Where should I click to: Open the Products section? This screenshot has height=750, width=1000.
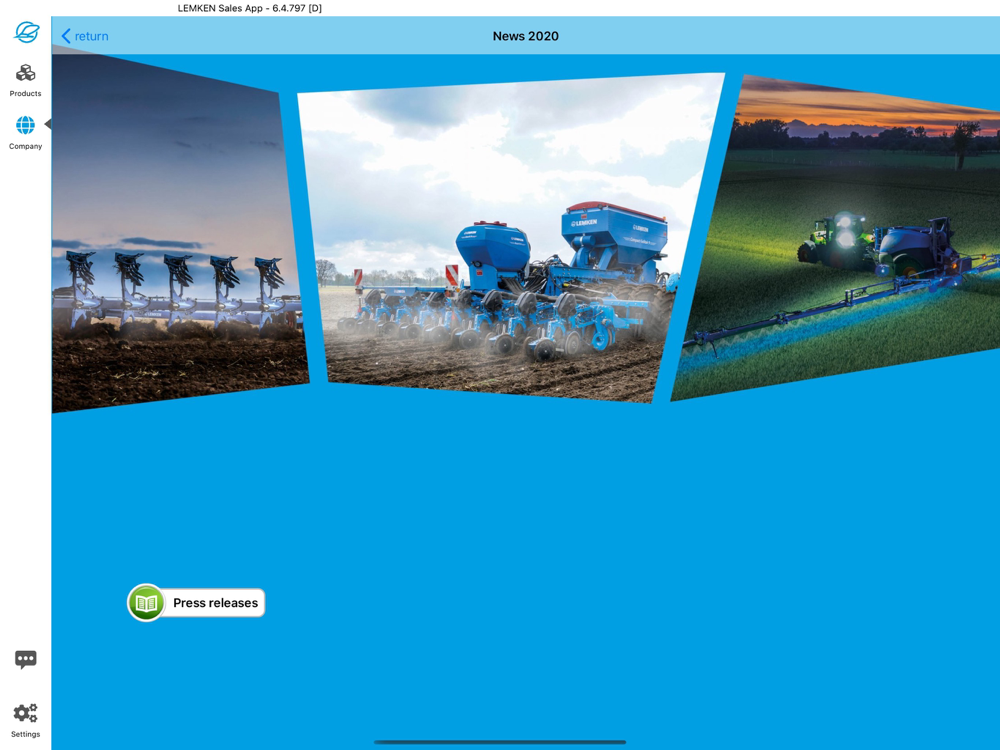[x=26, y=80]
